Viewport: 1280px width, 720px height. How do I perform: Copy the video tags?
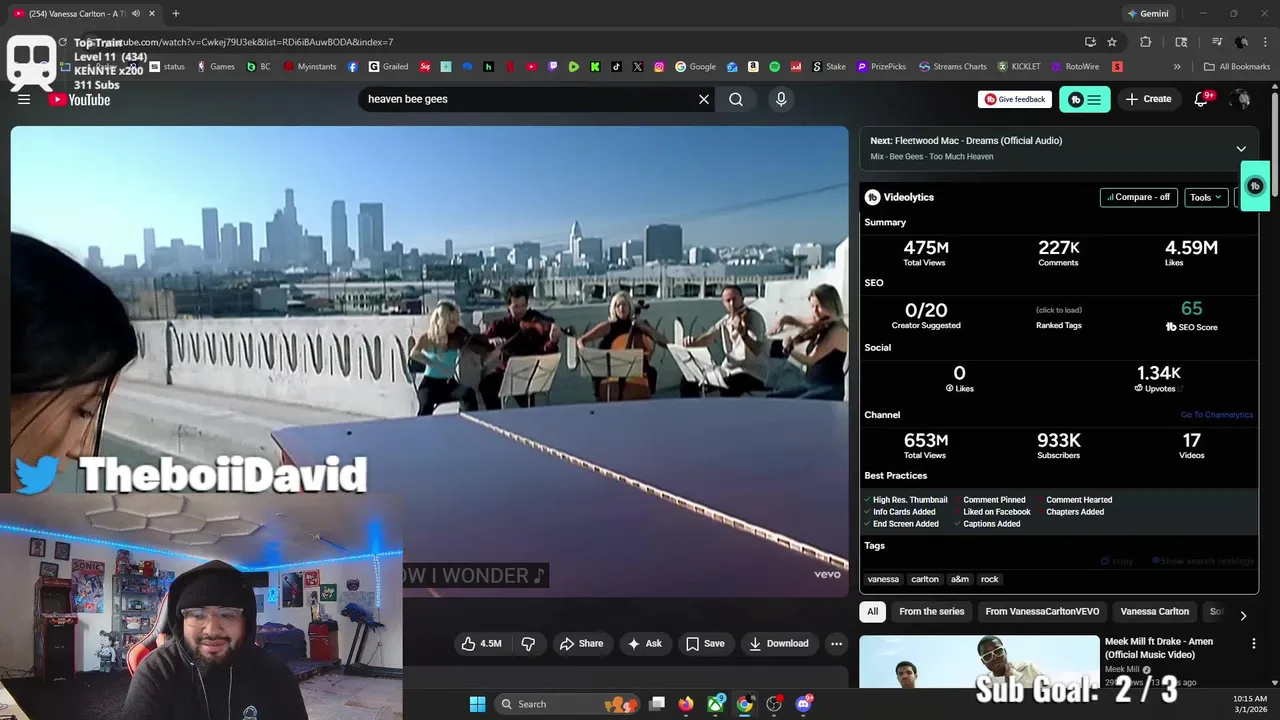click(x=1117, y=561)
